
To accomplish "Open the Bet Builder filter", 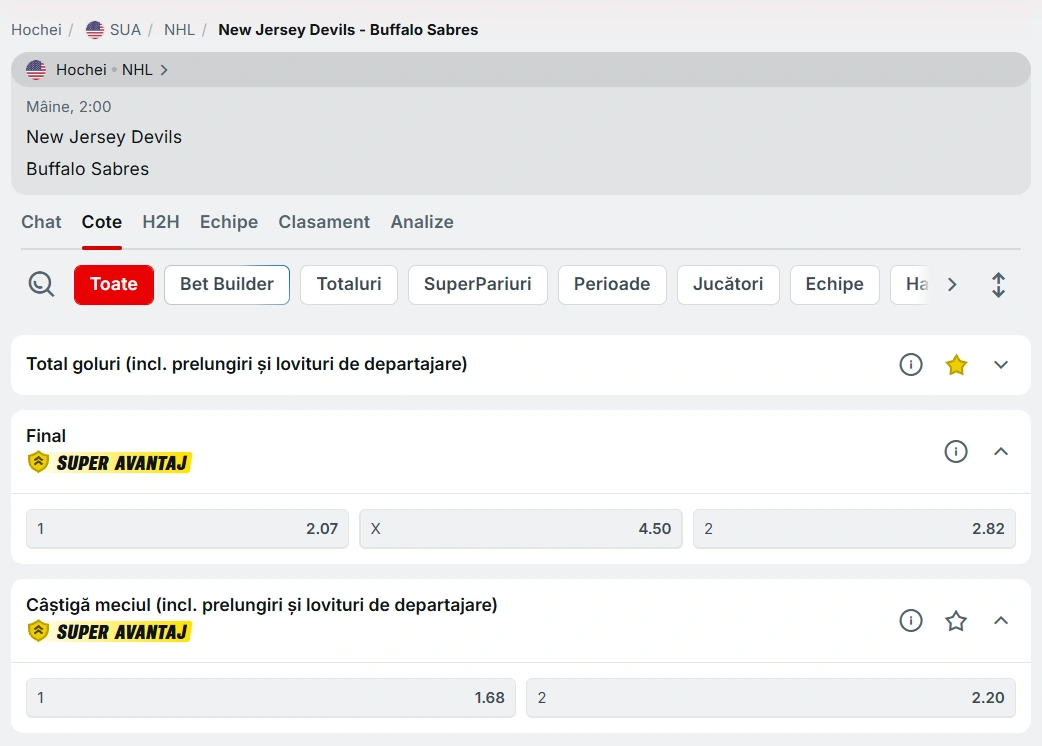I will pyautogui.click(x=227, y=285).
